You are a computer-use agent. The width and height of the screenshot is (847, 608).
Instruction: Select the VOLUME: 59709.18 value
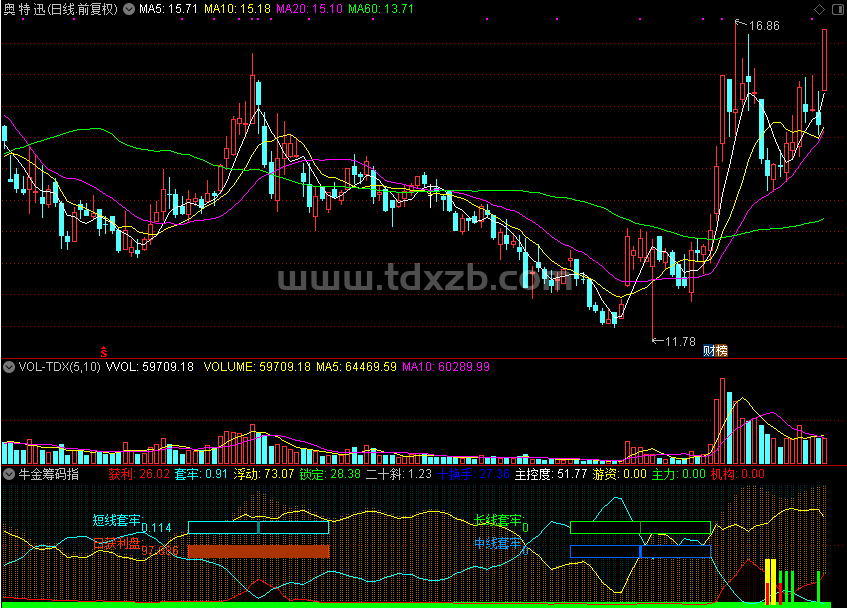click(257, 367)
